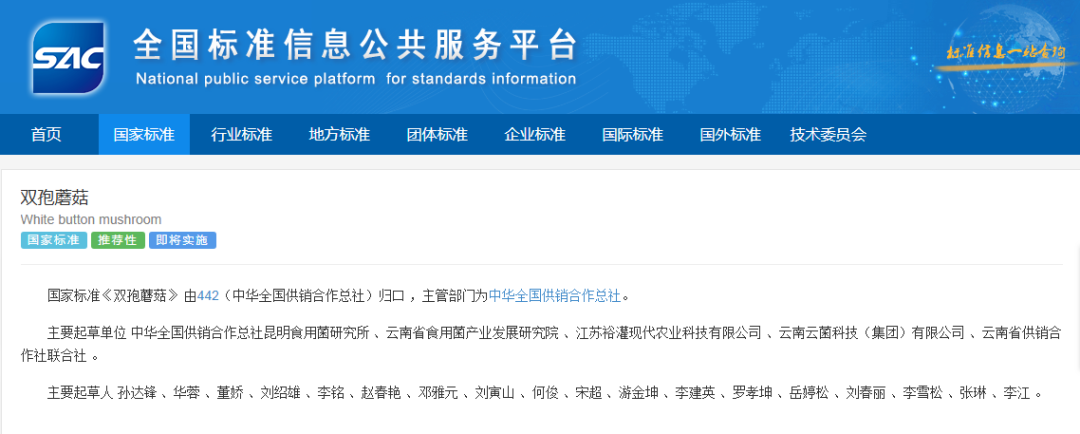1080x434 pixels.
Task: Click the 双孢蘑菇 standard title
Action: pos(54,197)
